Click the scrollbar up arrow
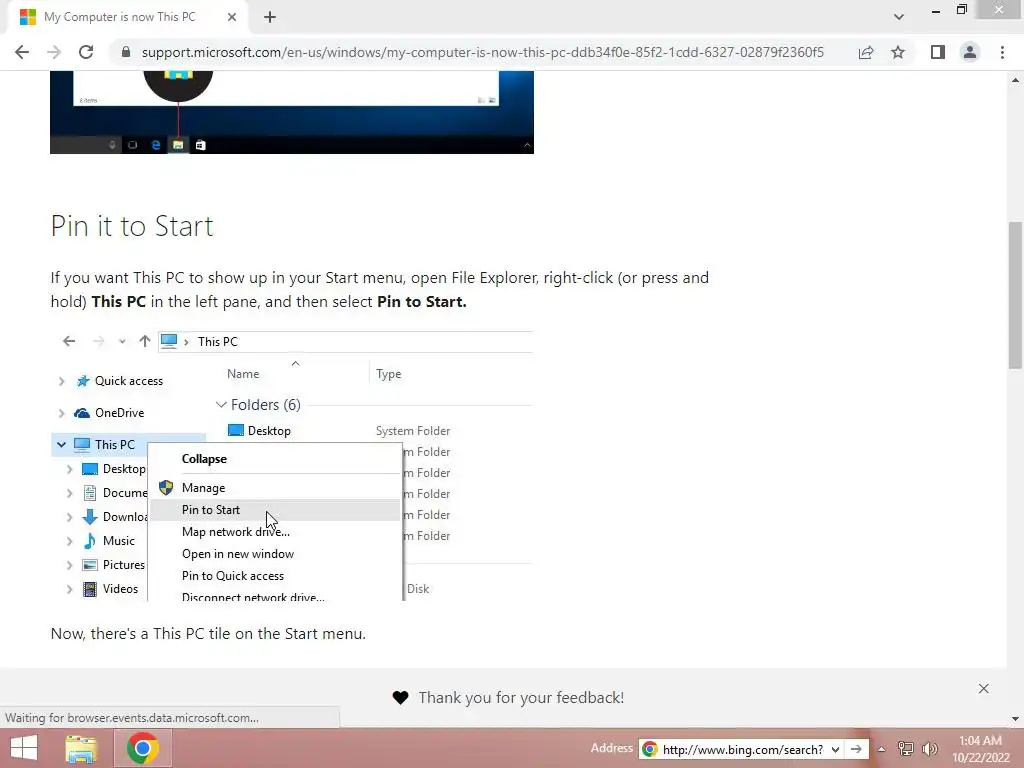Viewport: 1024px width, 768px height. click(1015, 80)
